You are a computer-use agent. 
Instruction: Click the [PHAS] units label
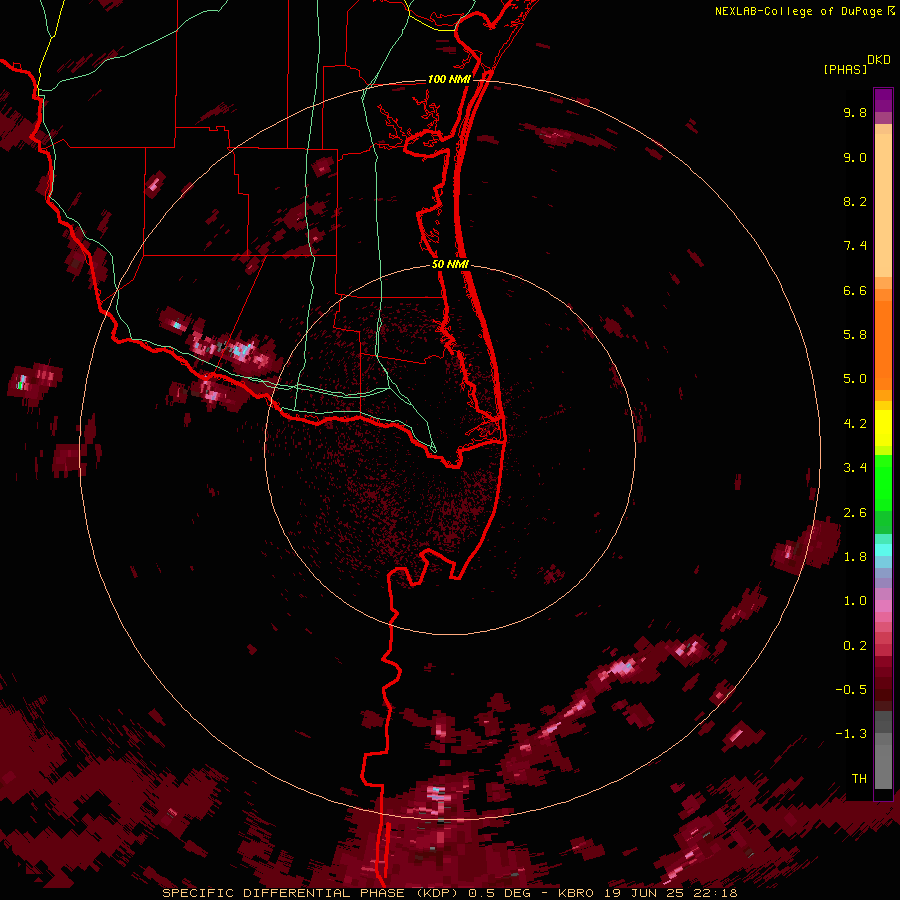pos(845,69)
